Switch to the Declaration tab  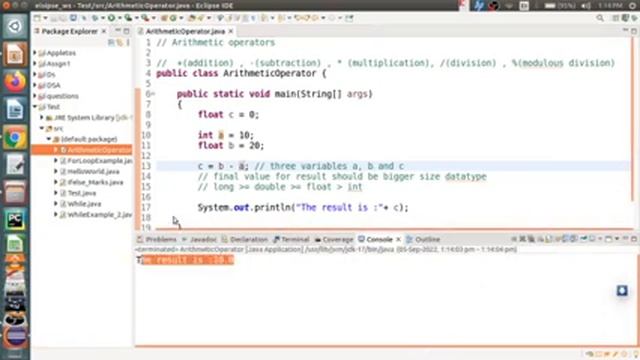click(x=245, y=239)
